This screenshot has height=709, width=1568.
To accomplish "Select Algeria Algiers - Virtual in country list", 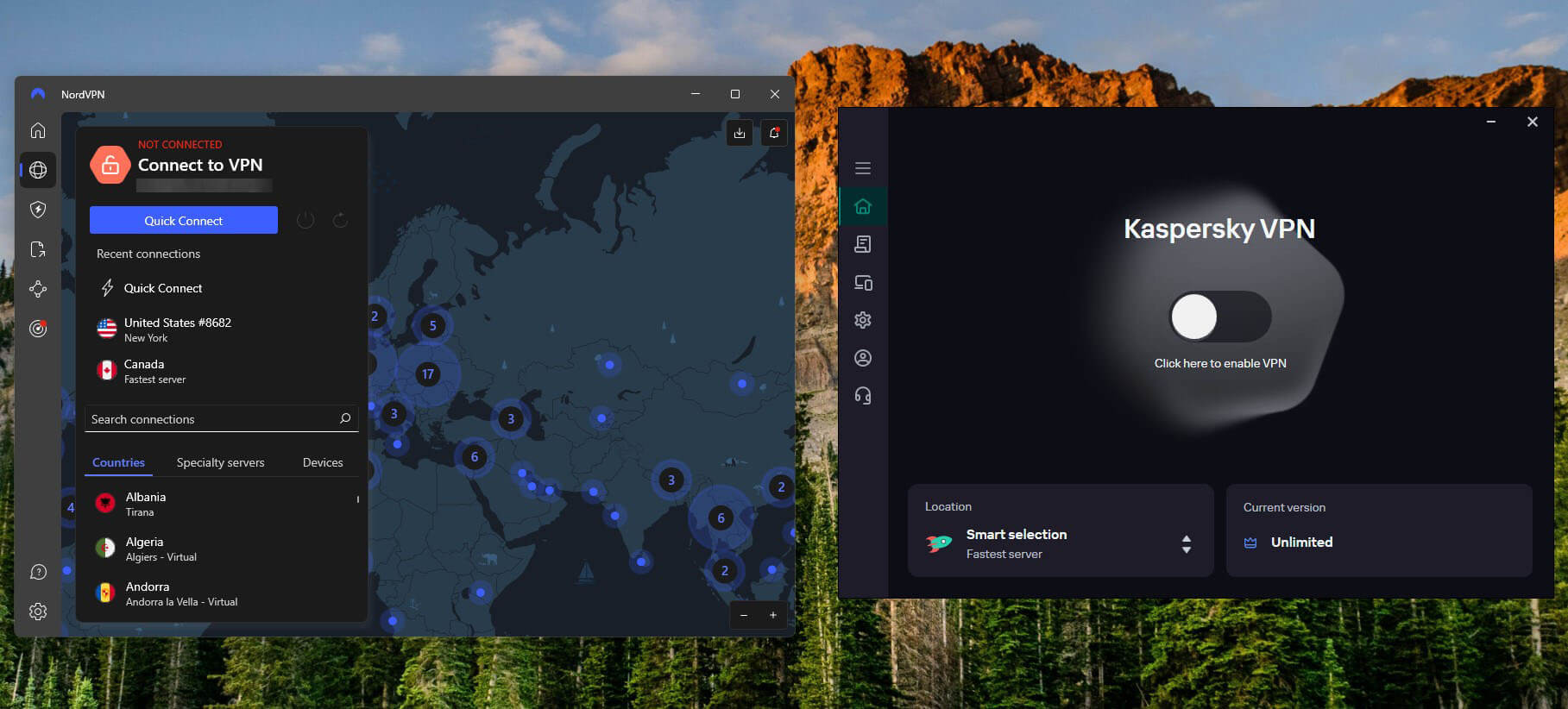I will (x=223, y=549).
